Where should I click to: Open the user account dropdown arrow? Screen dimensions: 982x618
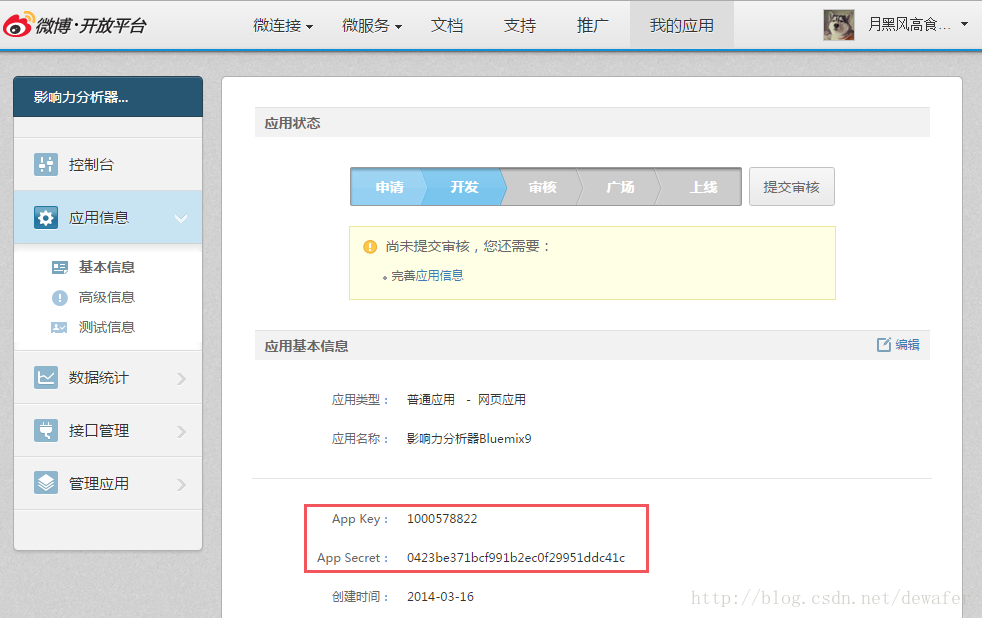tap(964, 24)
